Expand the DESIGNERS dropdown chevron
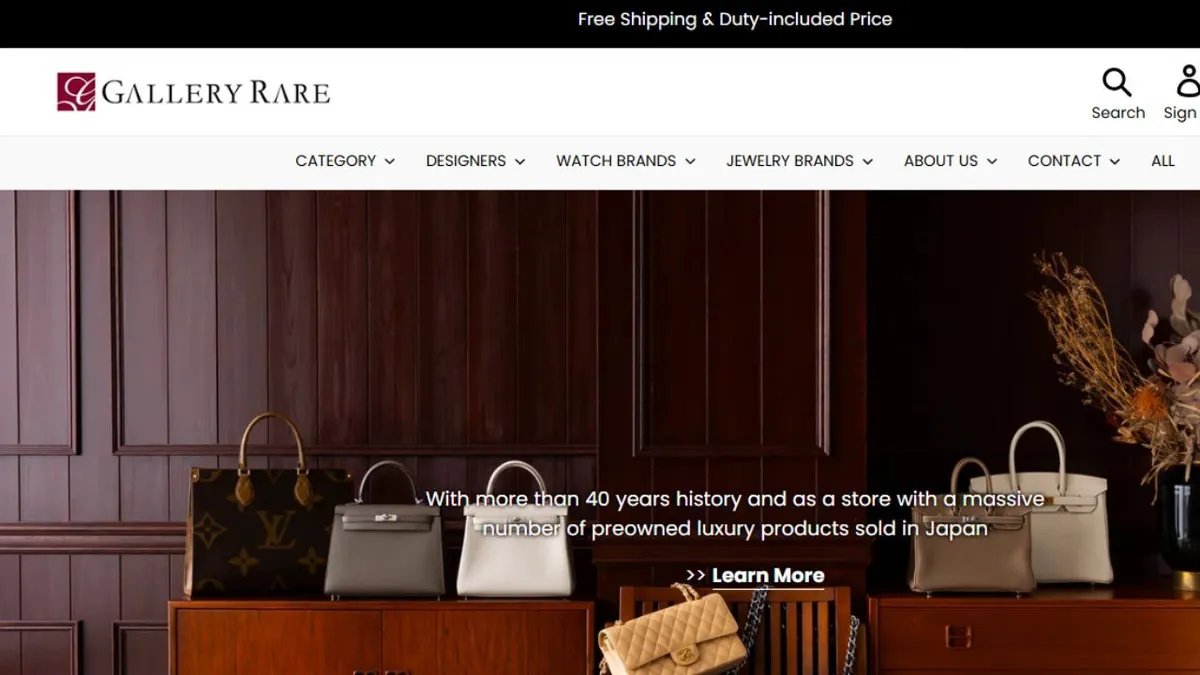Screen dimensions: 1200x675 click(x=520, y=161)
